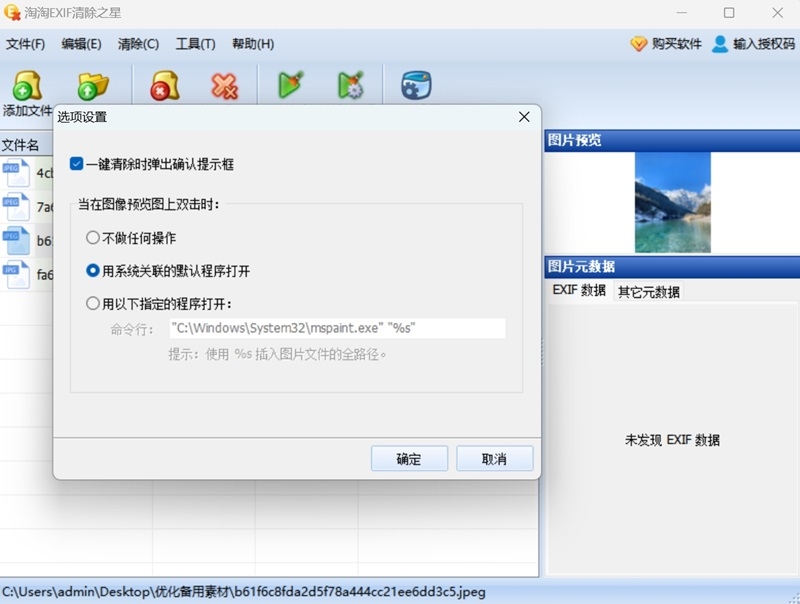Select 用系统关联的默认程序打开 radio option
The height and width of the screenshot is (604, 800).
click(92, 270)
